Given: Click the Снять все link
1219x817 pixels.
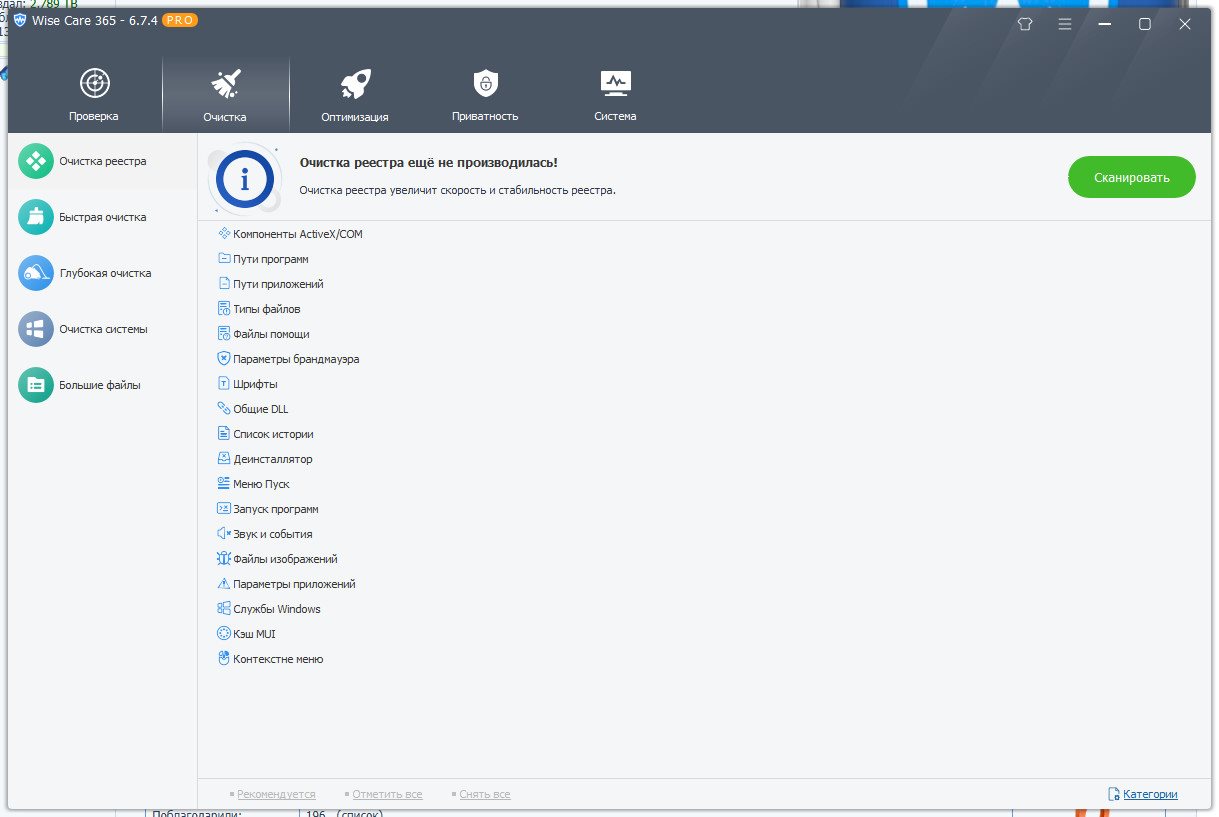Looking at the screenshot, I should tap(485, 794).
